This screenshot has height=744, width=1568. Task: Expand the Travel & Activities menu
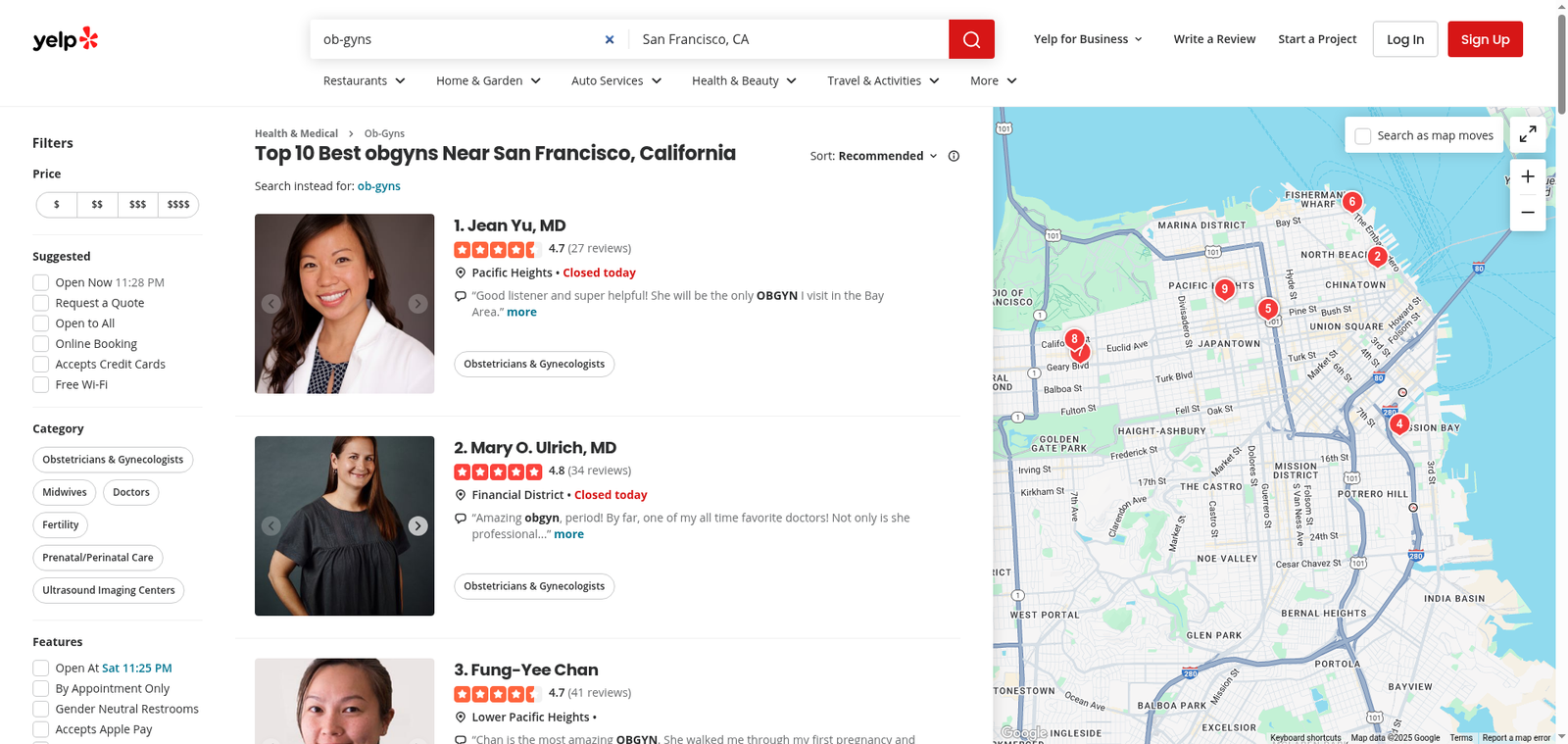click(x=884, y=80)
